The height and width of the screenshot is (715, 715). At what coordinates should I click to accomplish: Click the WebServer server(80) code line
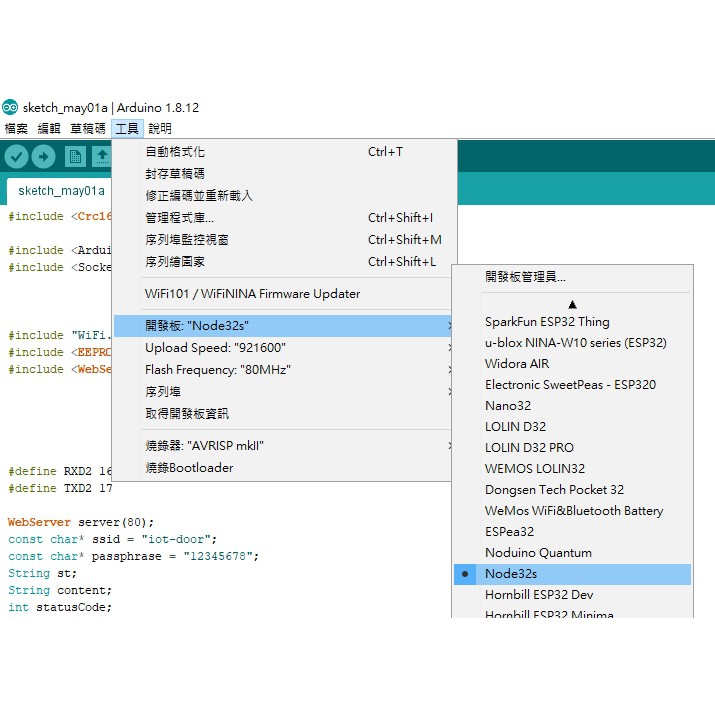[81, 522]
